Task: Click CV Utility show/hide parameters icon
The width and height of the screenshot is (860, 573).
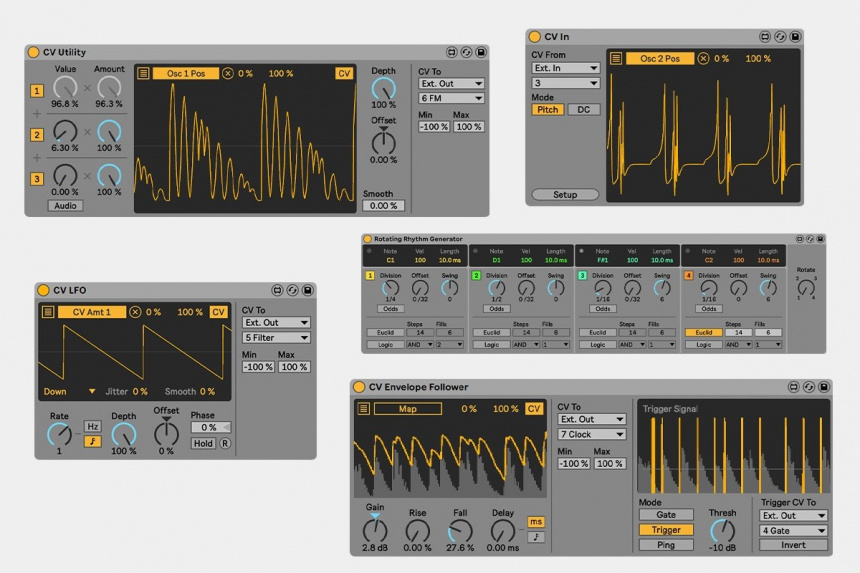Action: coord(451,52)
